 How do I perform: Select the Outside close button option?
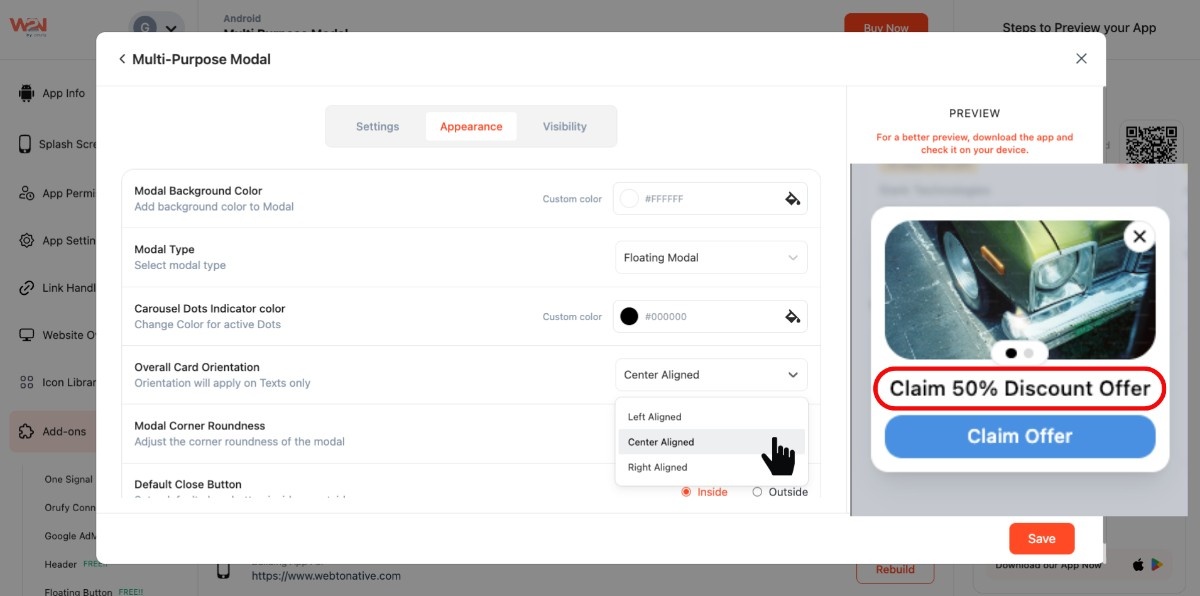(x=757, y=492)
